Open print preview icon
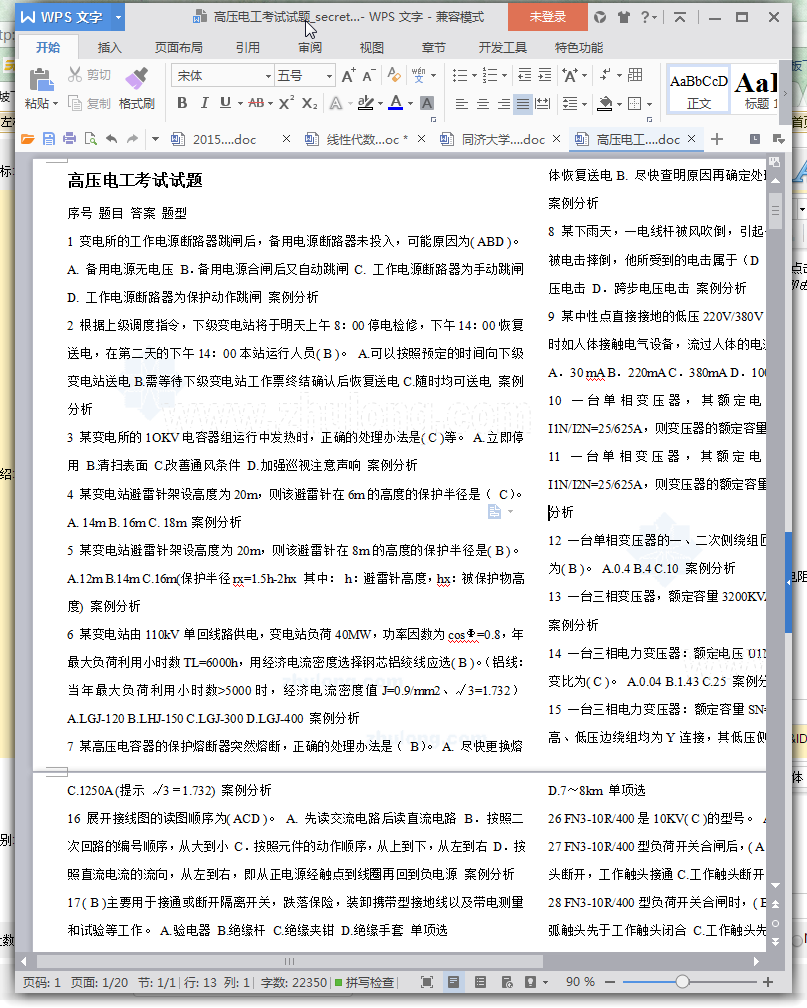807x1008 pixels. (x=91, y=139)
